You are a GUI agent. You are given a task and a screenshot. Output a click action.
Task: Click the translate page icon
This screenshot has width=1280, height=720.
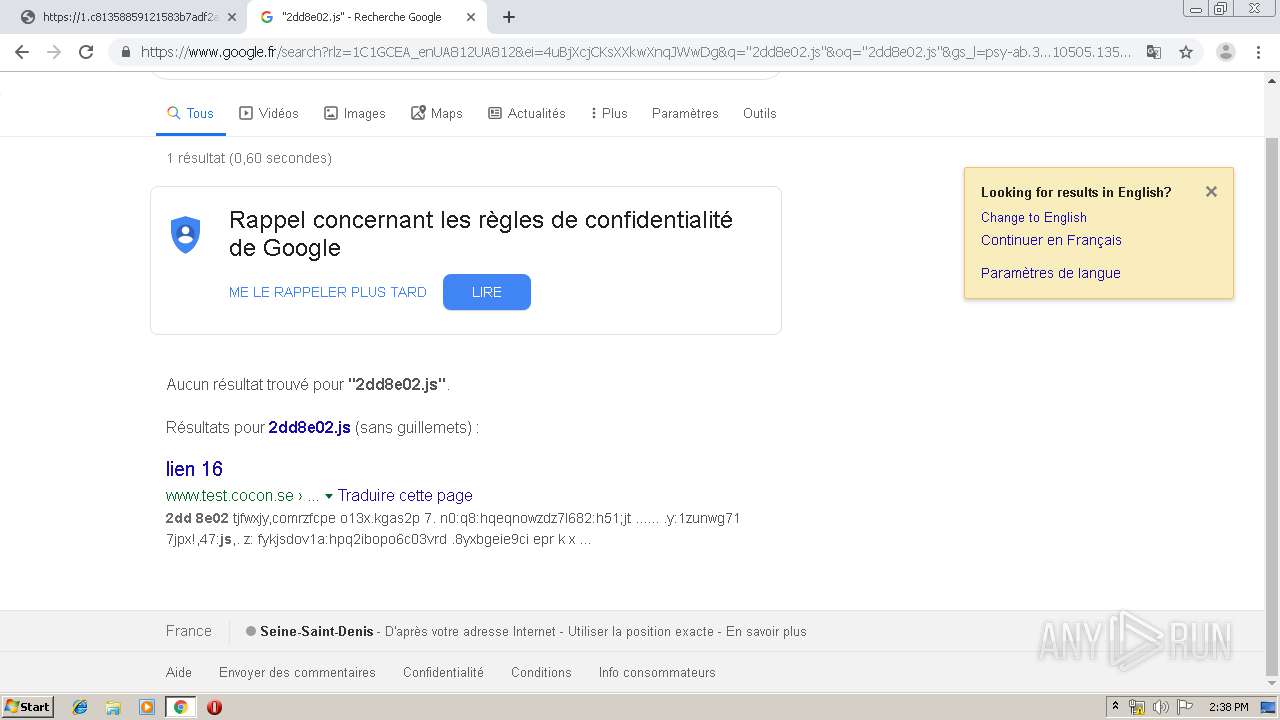(1154, 52)
